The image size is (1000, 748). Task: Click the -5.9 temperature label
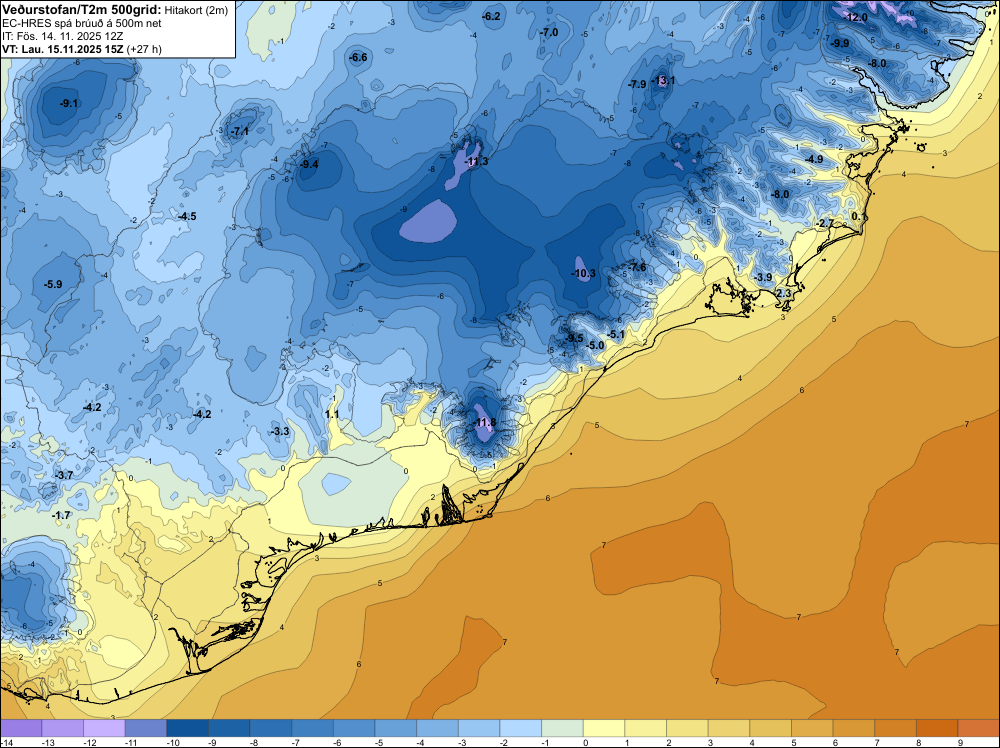coord(53,284)
